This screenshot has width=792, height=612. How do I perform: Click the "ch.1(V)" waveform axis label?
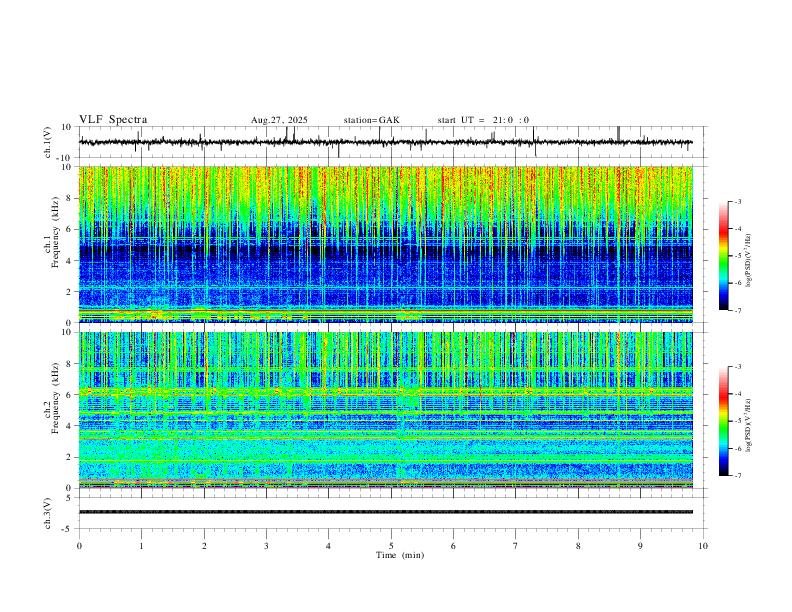(48, 142)
